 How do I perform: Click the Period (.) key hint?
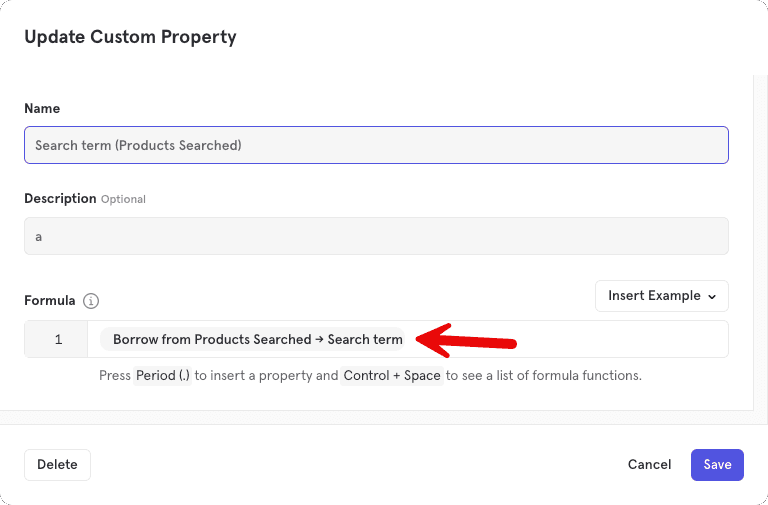click(163, 376)
